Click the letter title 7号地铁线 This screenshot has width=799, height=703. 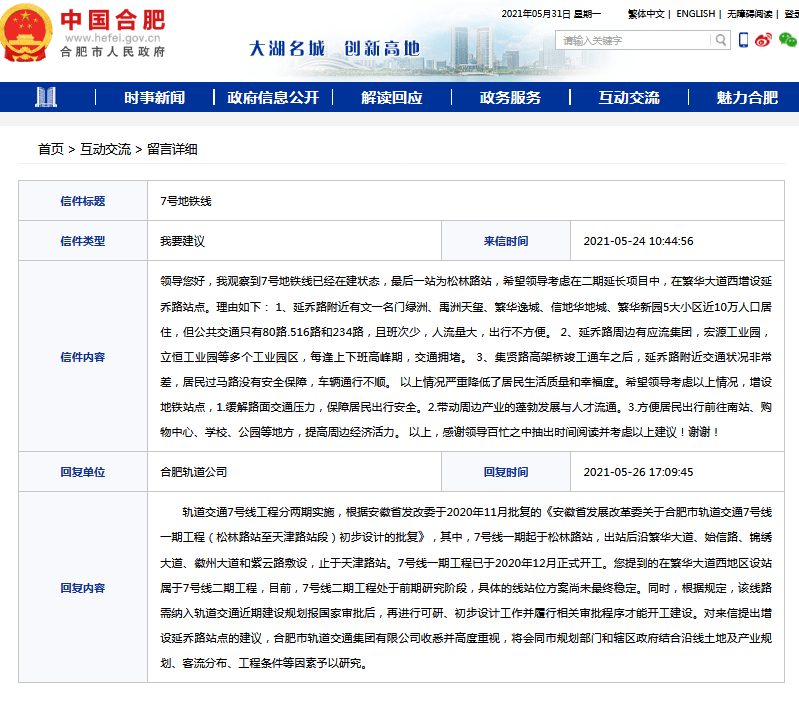186,201
